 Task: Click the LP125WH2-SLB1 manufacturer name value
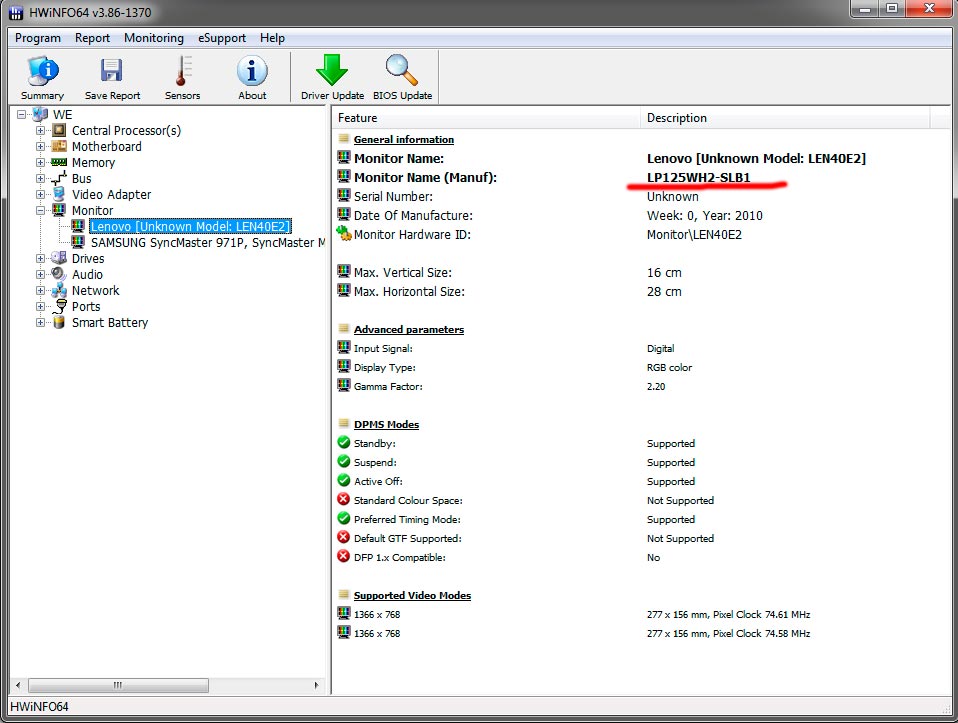pyautogui.click(x=698, y=177)
